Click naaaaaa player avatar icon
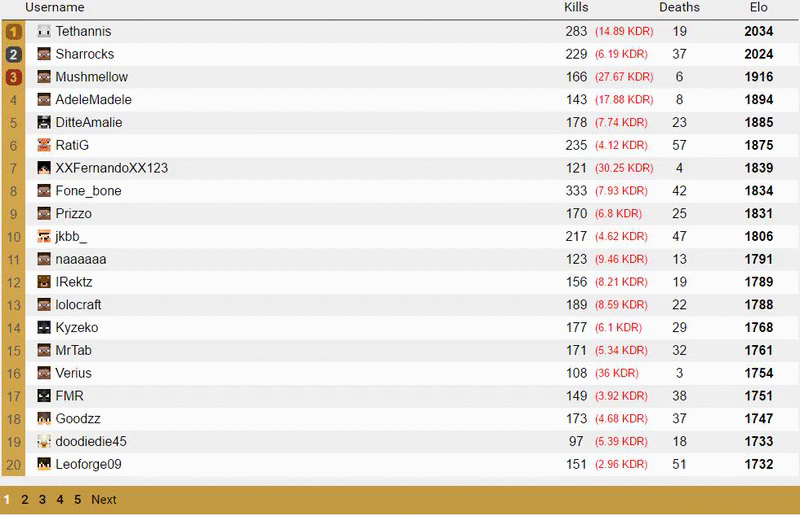 (x=44, y=259)
